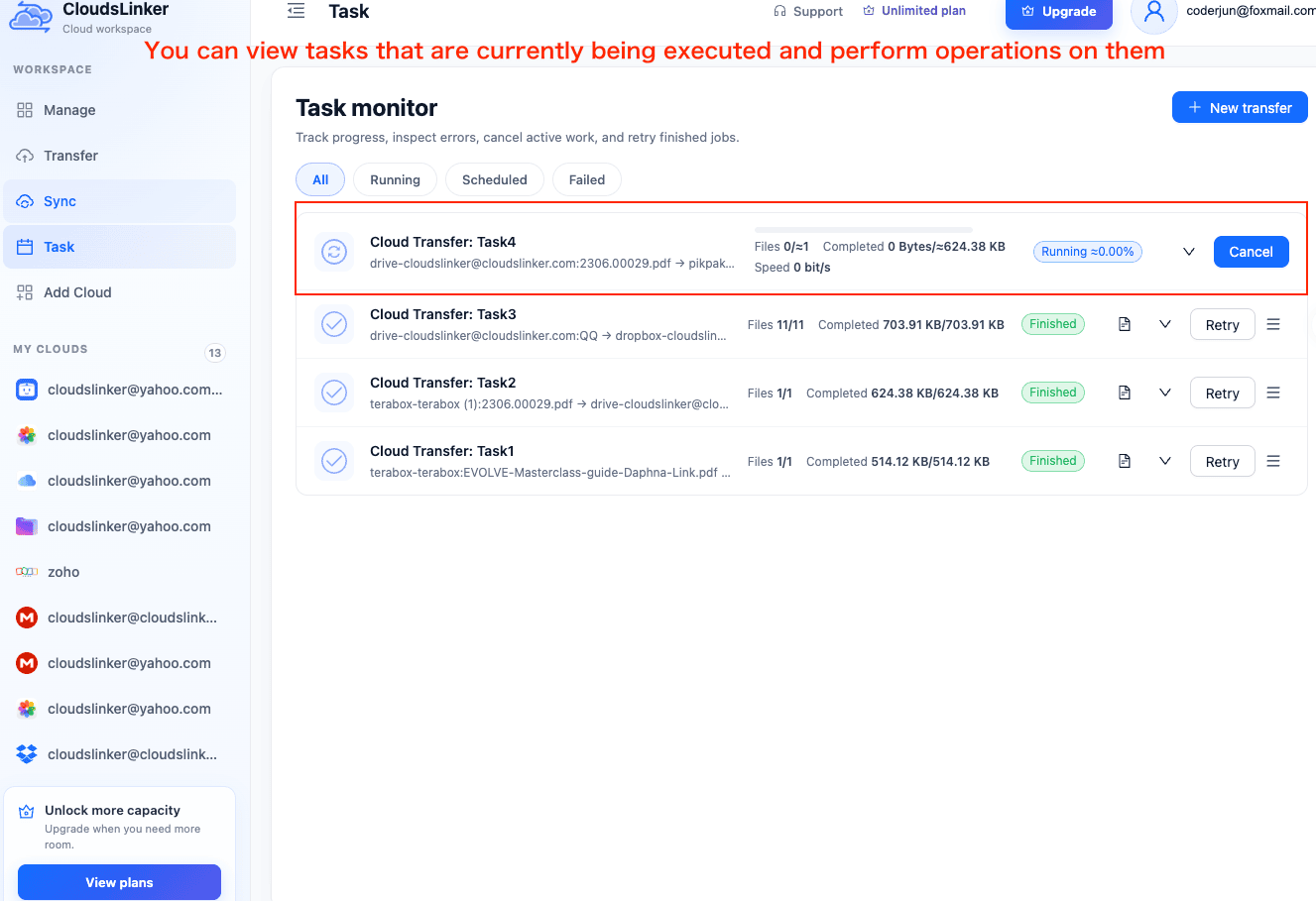The height and width of the screenshot is (901, 1316).
Task: Expand details for Task2
Action: point(1165,393)
